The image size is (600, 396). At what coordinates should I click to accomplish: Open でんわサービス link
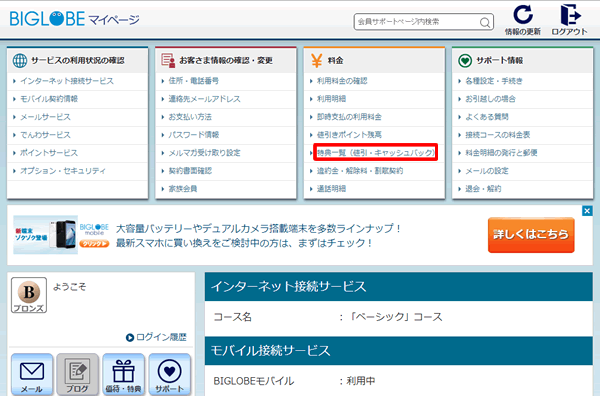[x=45, y=135]
